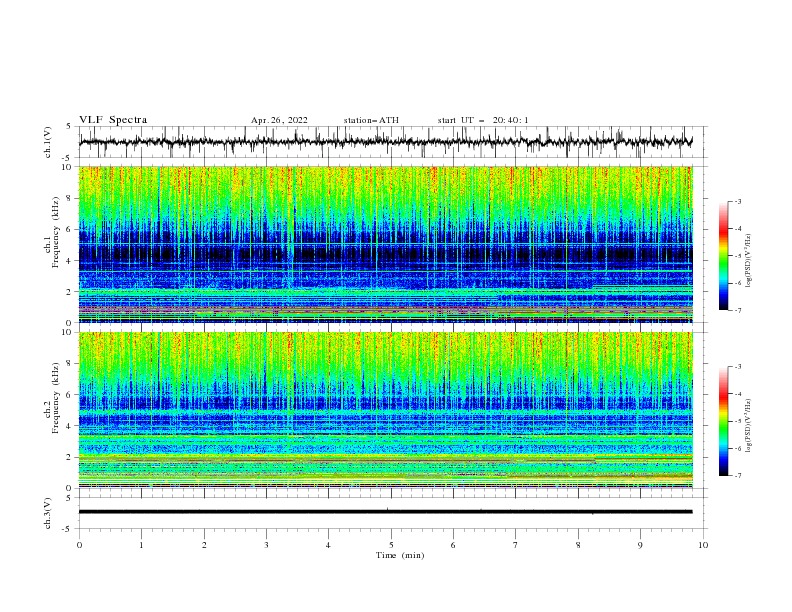Click the "VLF Spectra" plot title

[113, 120]
